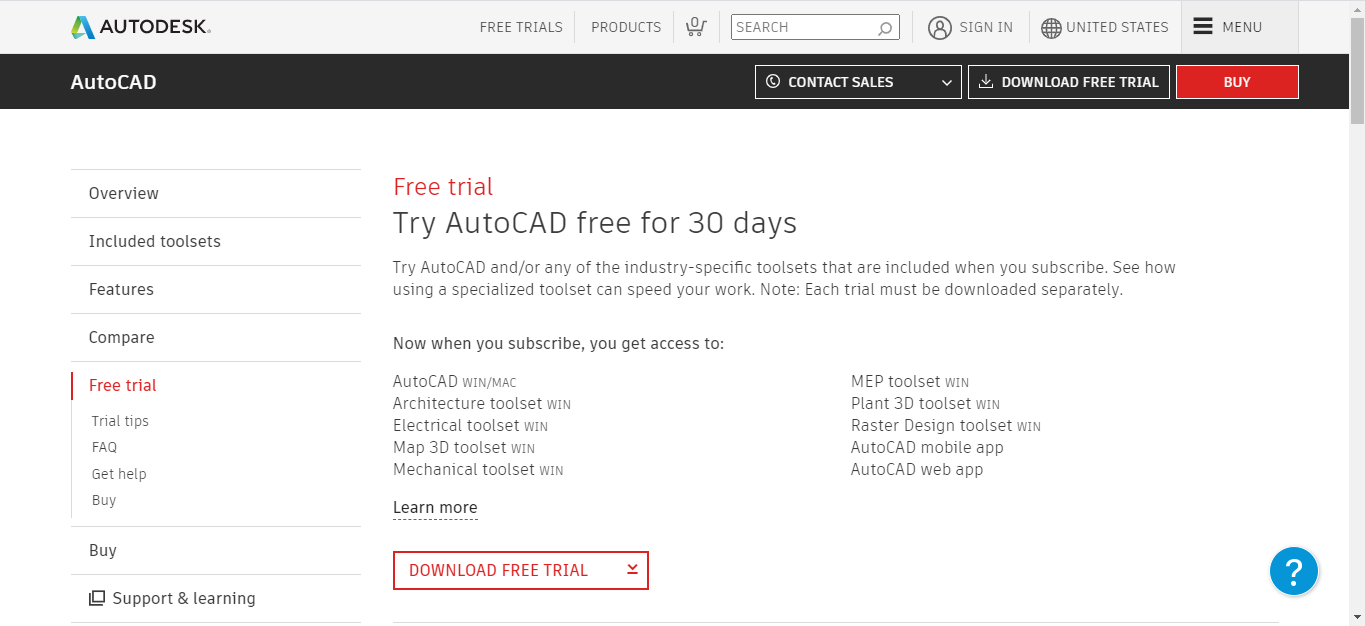Click the Learn more link
The height and width of the screenshot is (626, 1365).
tap(435, 508)
